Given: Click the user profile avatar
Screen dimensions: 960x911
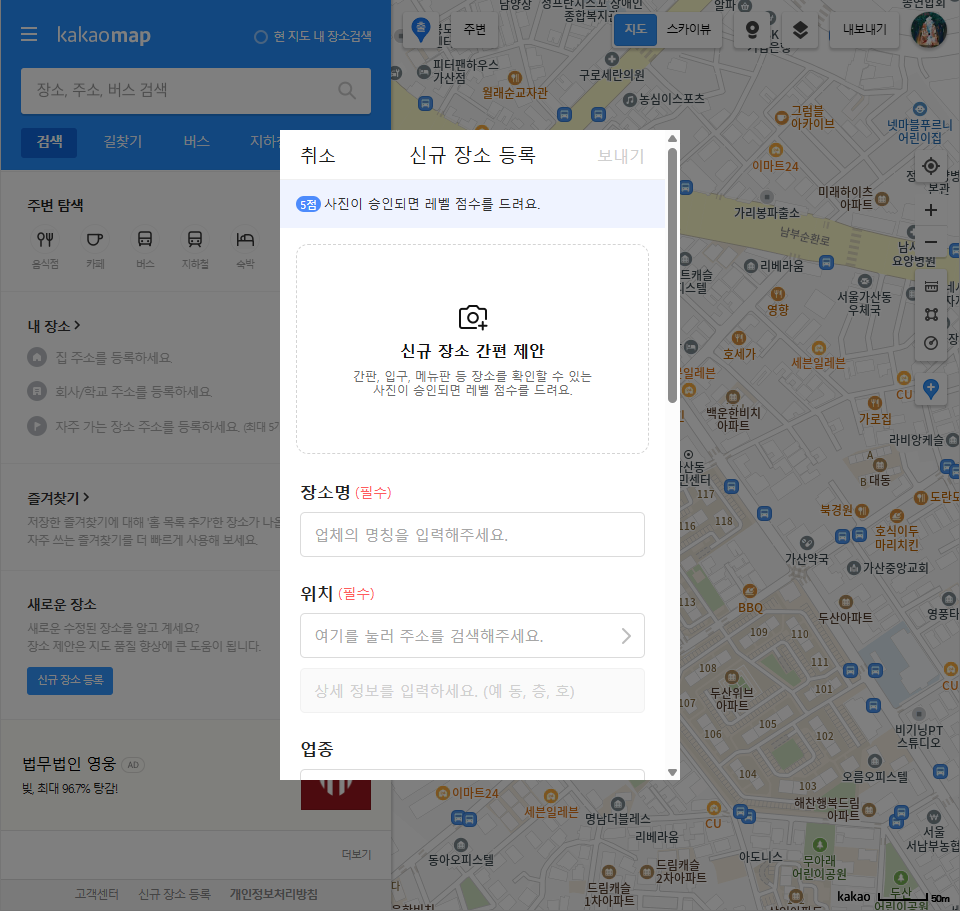Looking at the screenshot, I should (929, 29).
